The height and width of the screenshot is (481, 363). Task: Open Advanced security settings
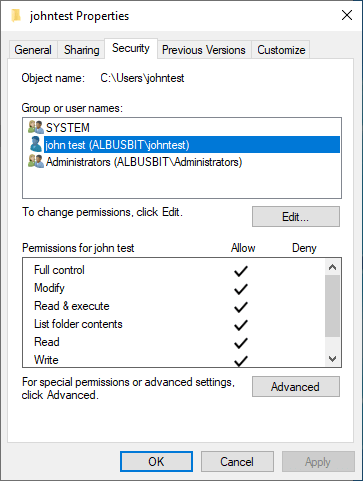(296, 387)
